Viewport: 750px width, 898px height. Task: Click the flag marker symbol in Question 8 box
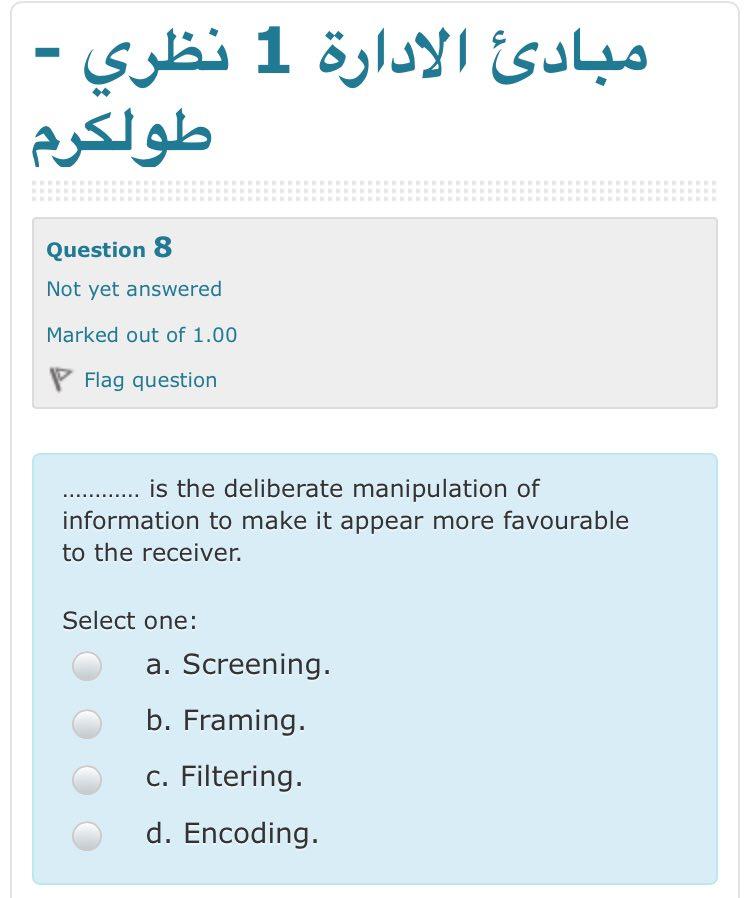point(63,380)
